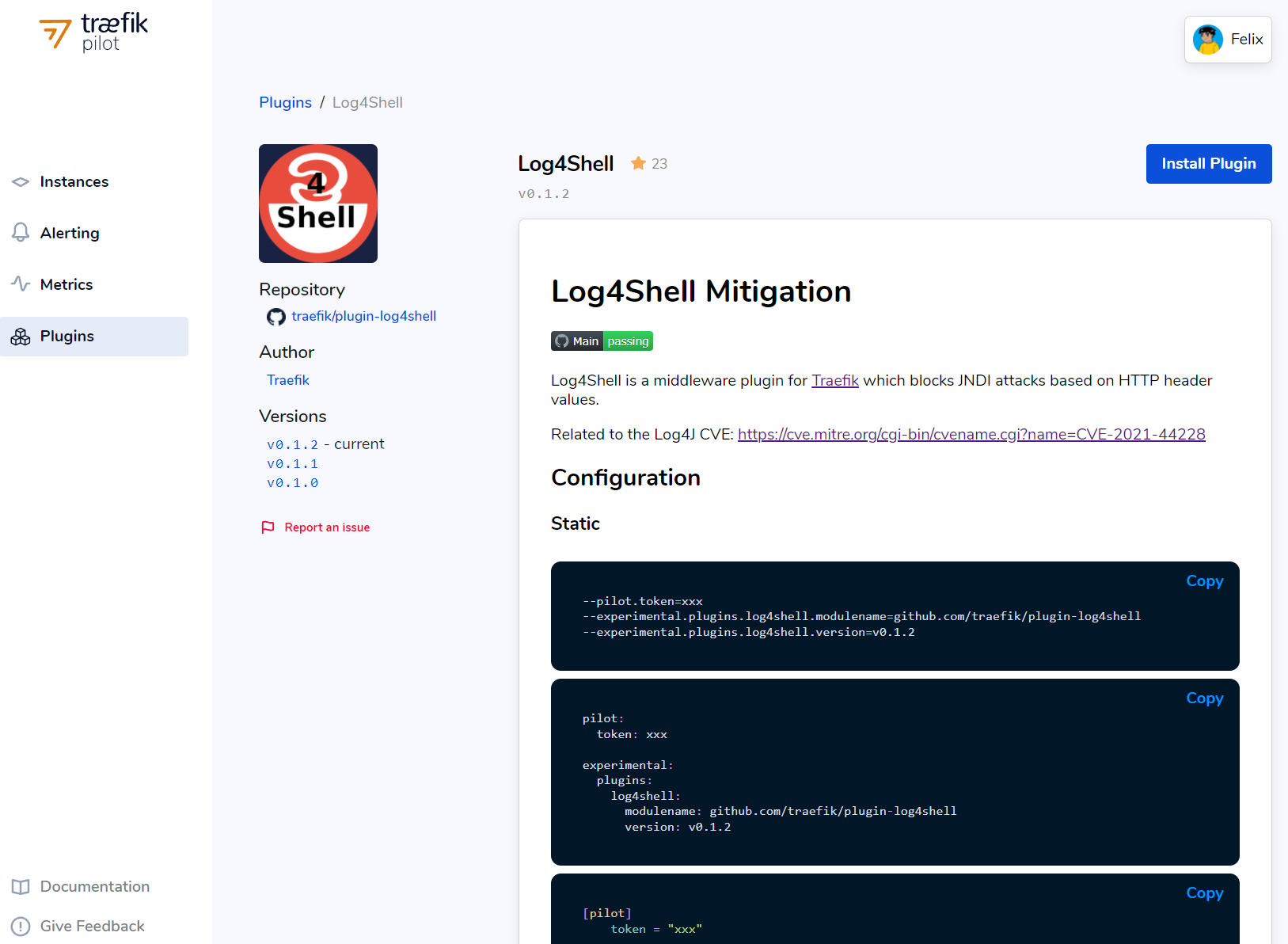Go to the Alerting section
Image resolution: width=1288 pixels, height=944 pixels.
click(94, 234)
